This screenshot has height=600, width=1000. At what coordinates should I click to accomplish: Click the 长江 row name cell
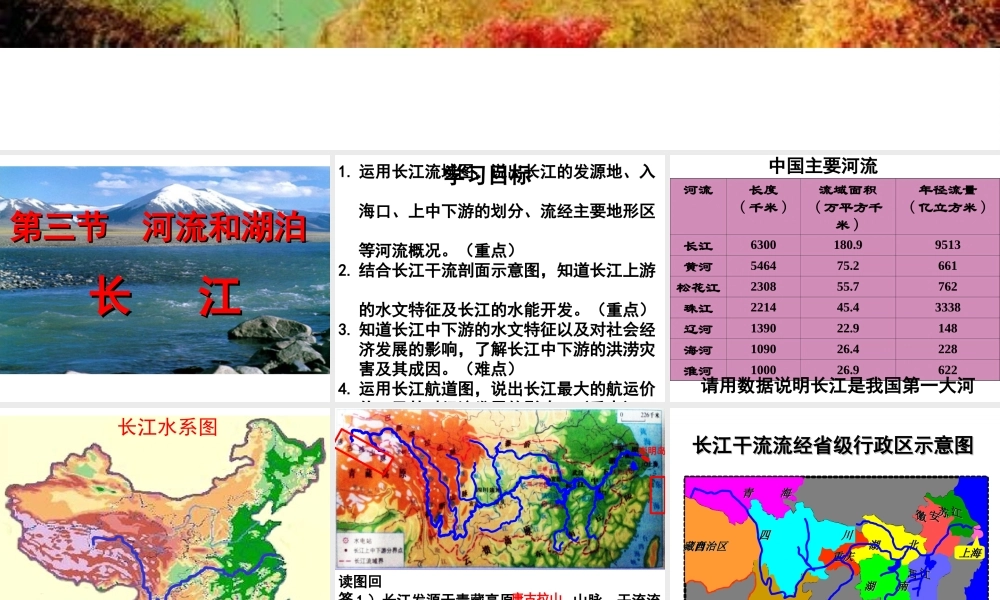pos(698,245)
